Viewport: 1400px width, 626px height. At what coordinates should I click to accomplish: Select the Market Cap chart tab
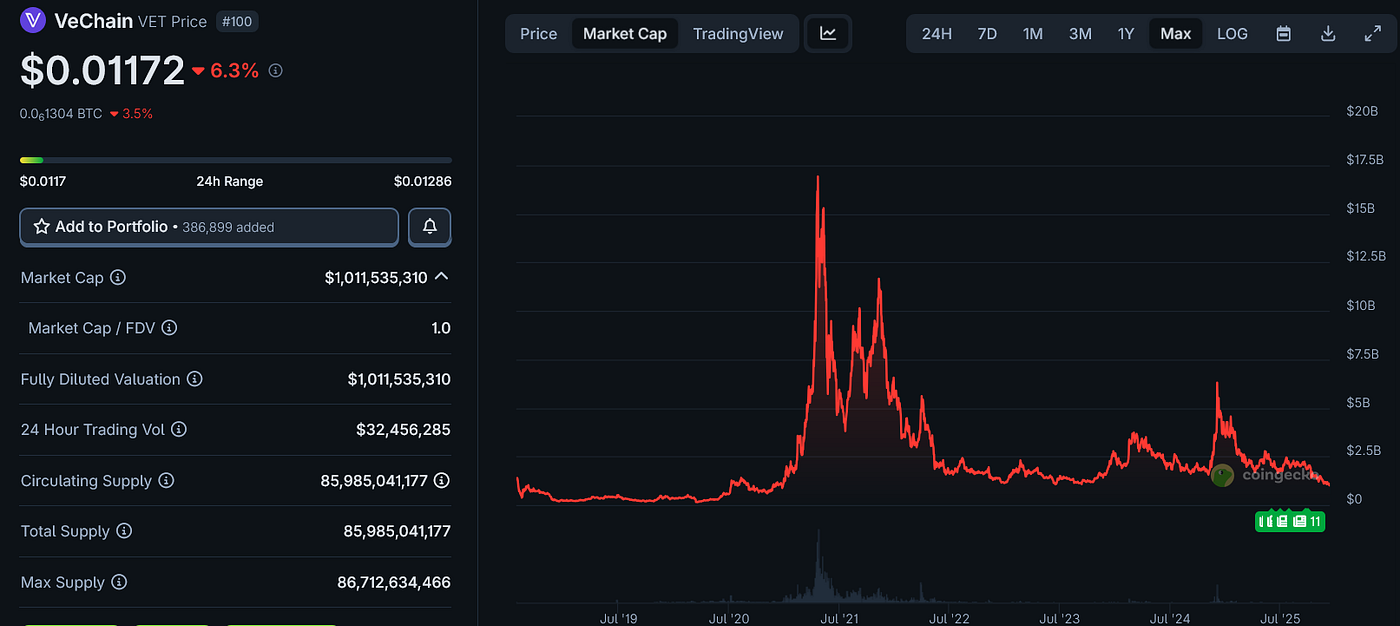click(625, 33)
